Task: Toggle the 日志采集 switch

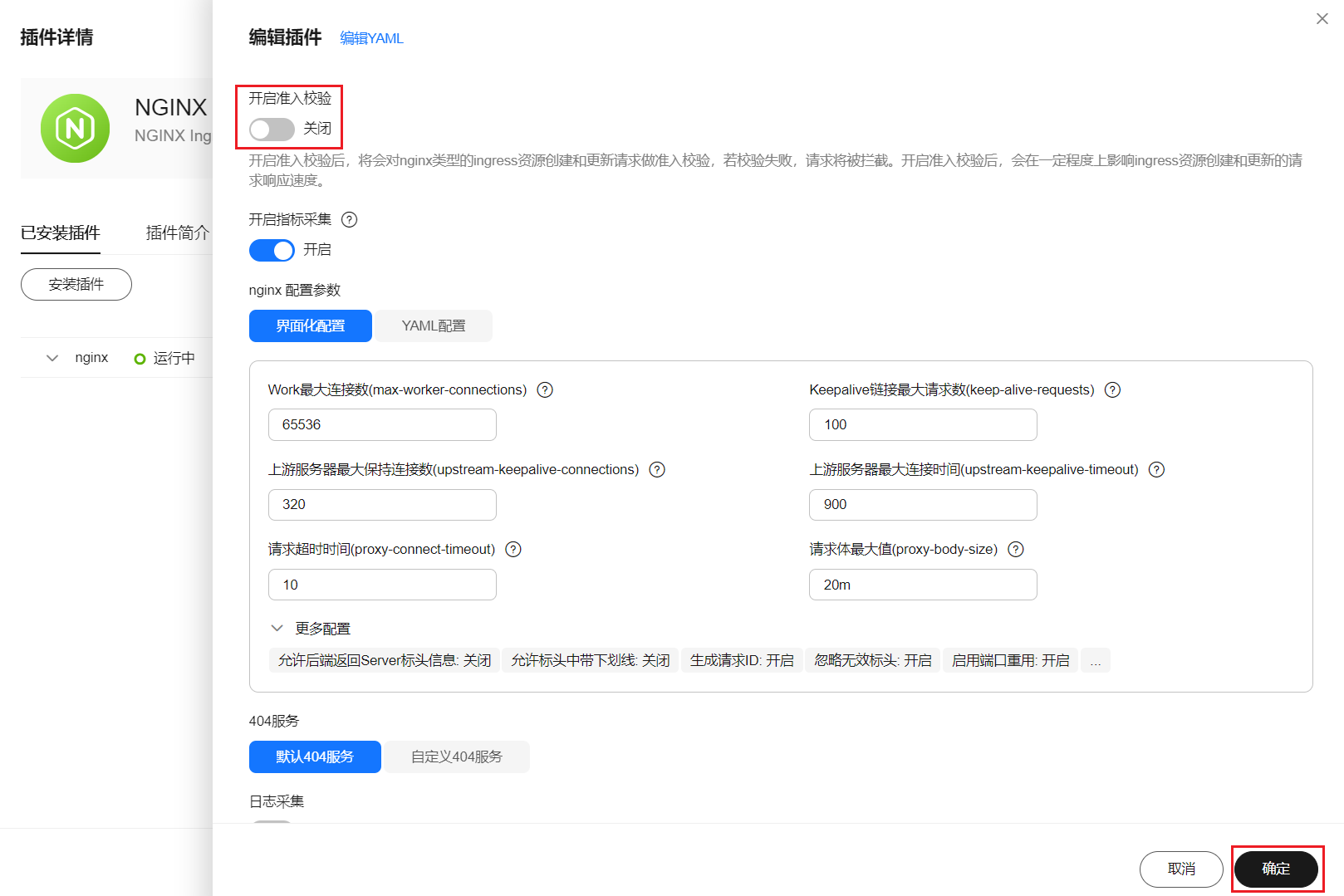Action: 272,822
